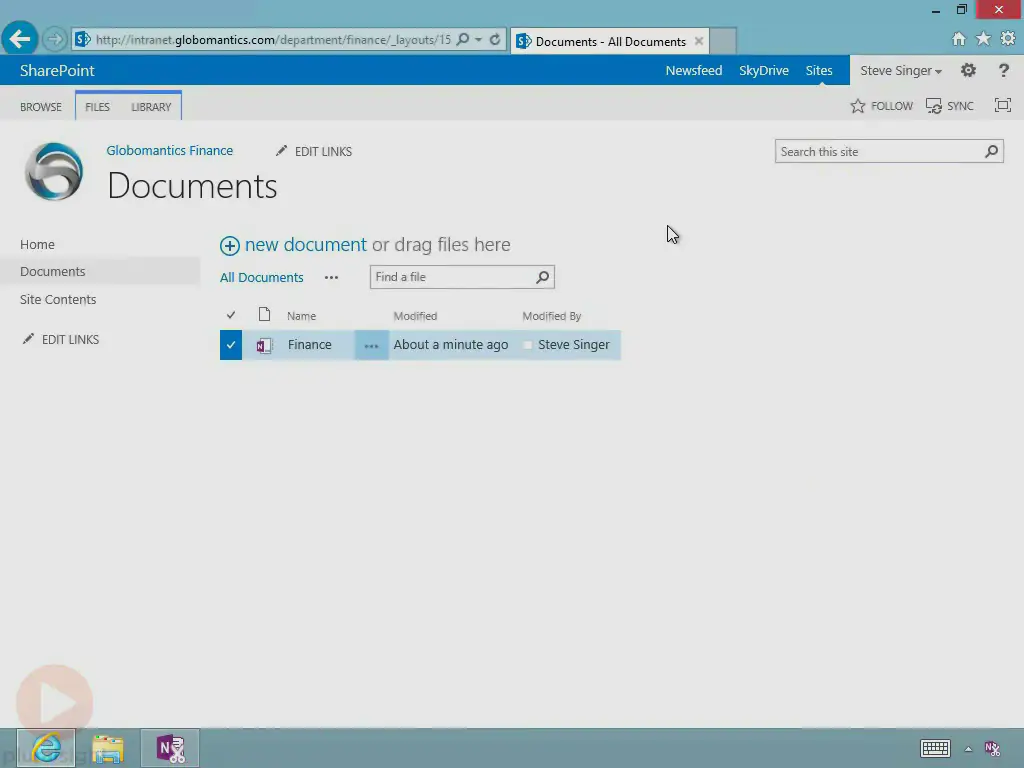Open OneNote clipping tool in the taskbar

point(170,748)
